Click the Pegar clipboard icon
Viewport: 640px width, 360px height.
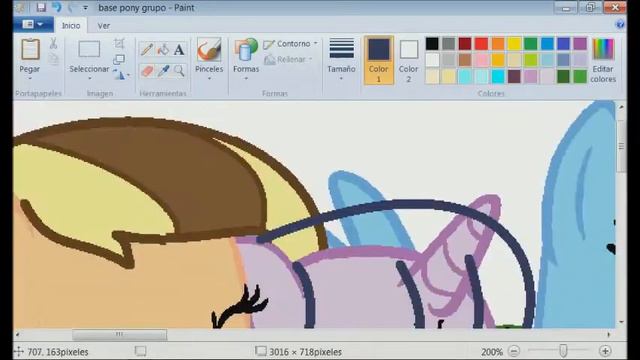[30, 49]
